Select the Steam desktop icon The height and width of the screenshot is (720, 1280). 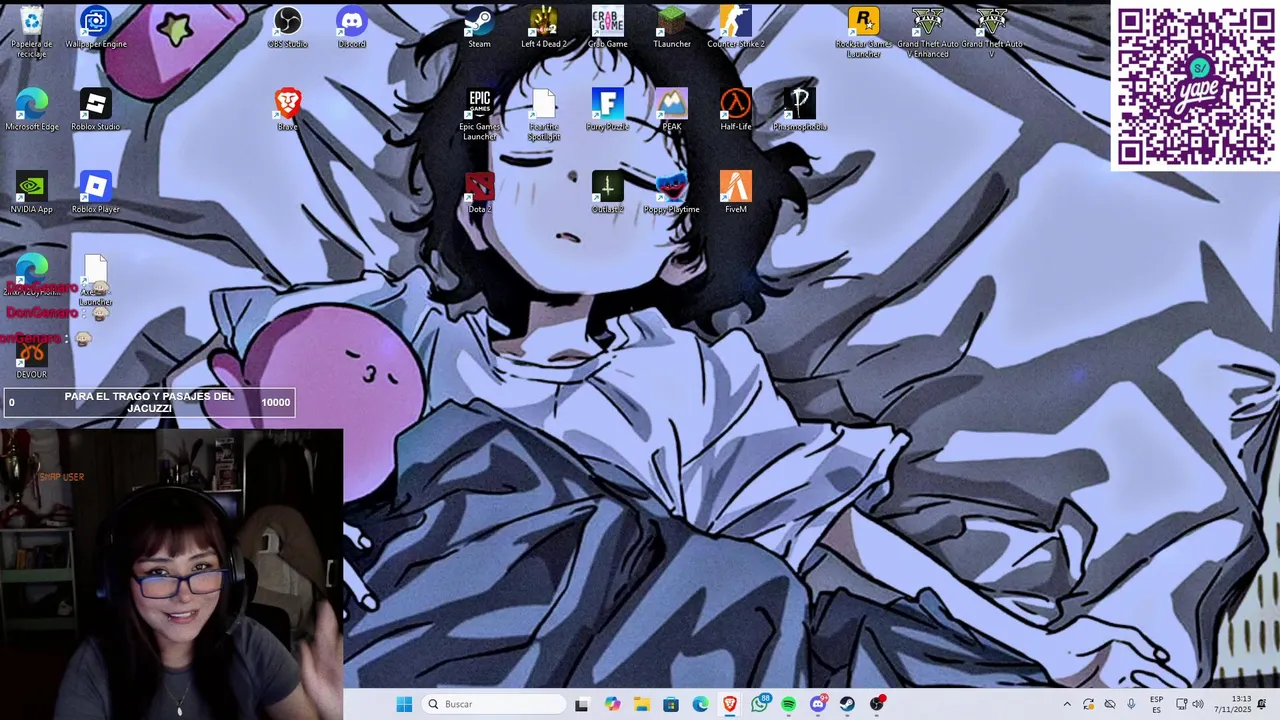pyautogui.click(x=479, y=28)
